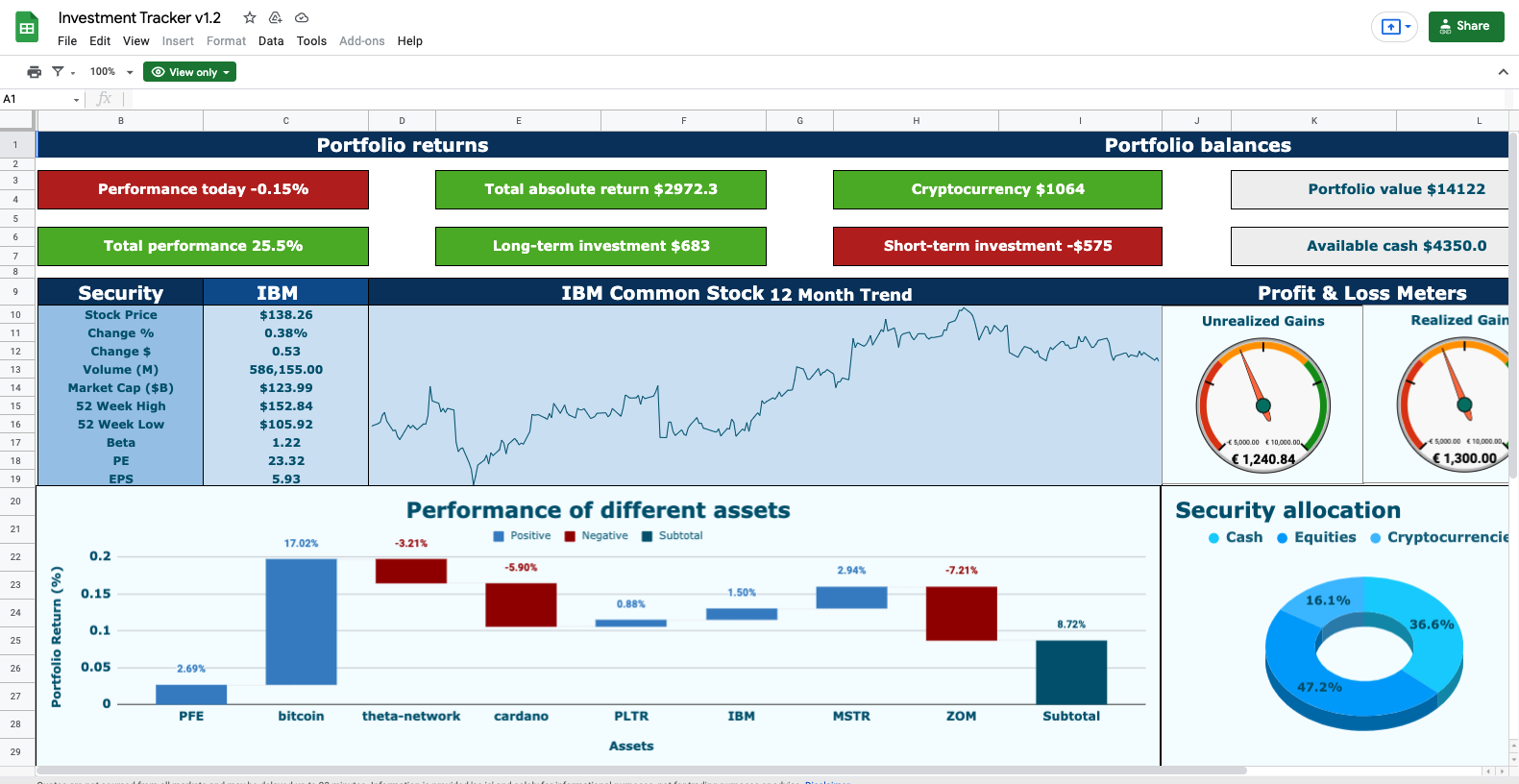Click the red Negative legend swatch
Viewport: 1519px width, 784px height.
click(570, 536)
